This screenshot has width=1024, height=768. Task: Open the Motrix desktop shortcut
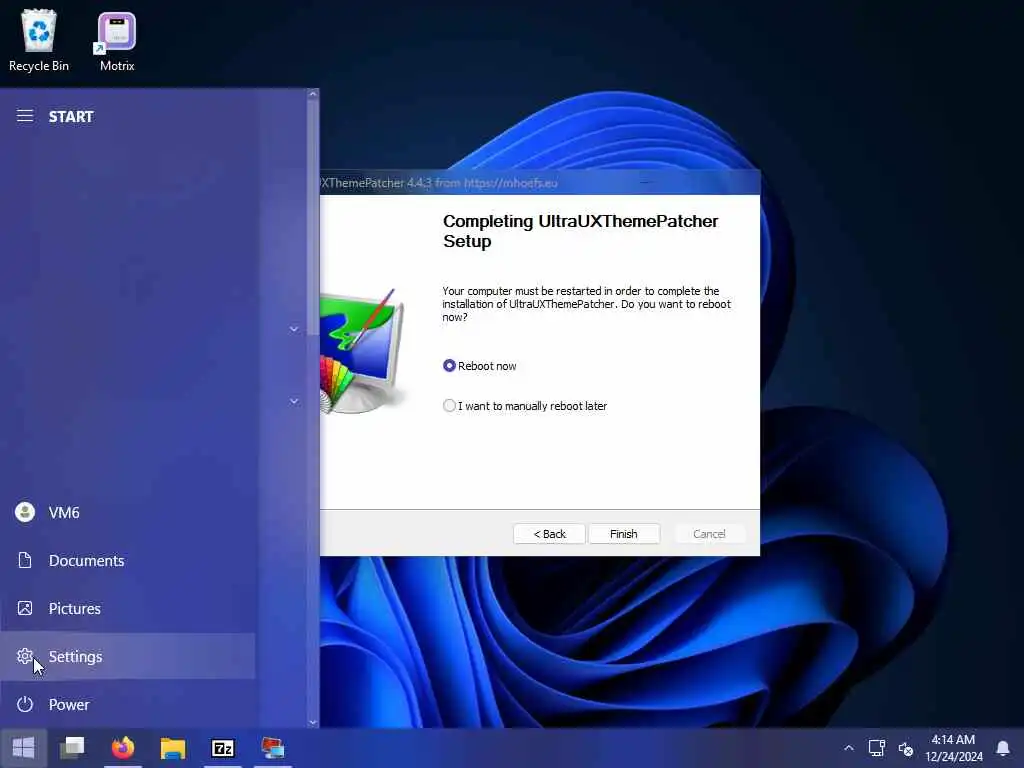(x=117, y=40)
